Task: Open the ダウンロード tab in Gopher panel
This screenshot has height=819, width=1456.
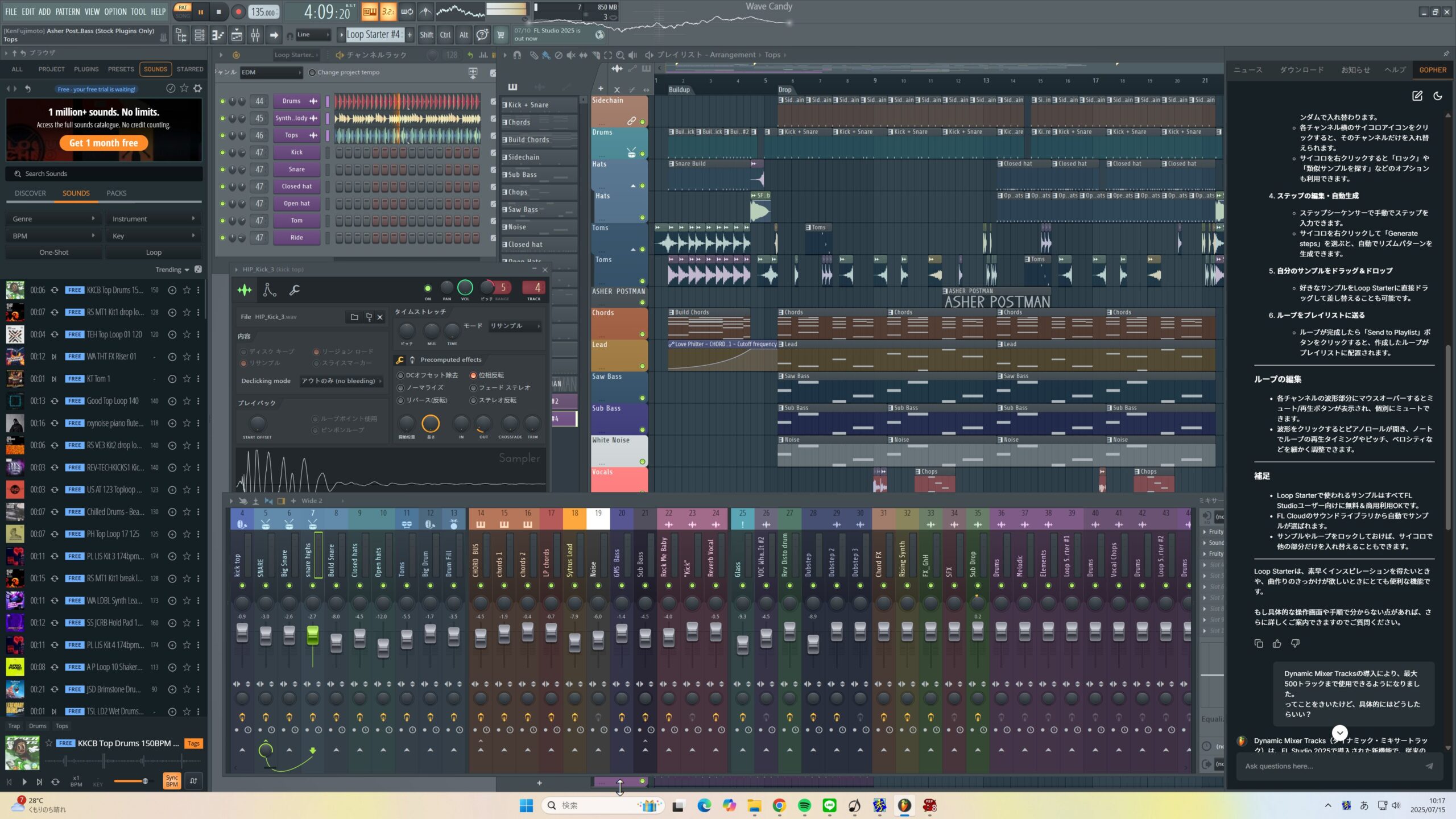Action: 1302,70
